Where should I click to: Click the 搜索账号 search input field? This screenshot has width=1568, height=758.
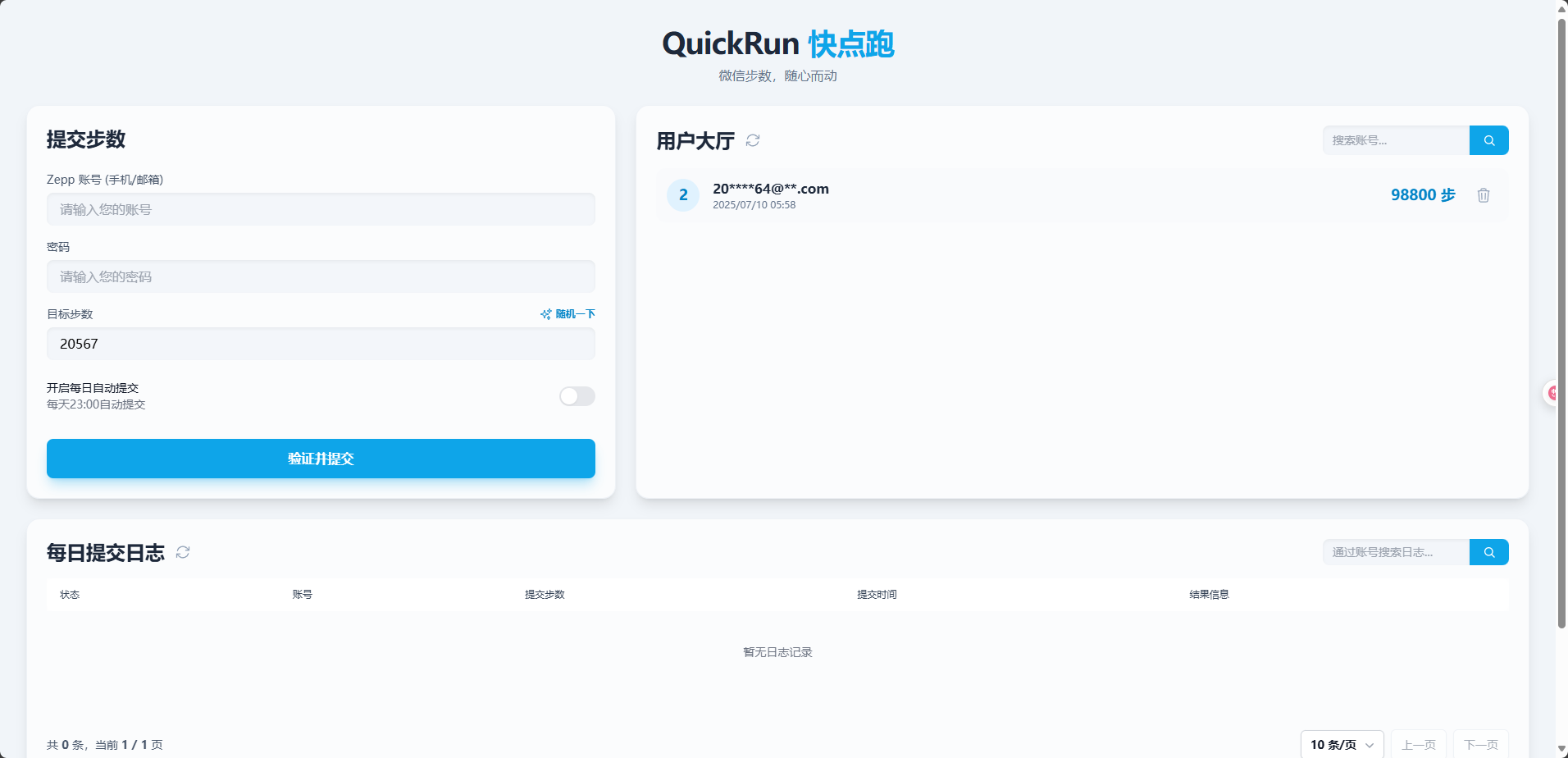click(x=1394, y=139)
